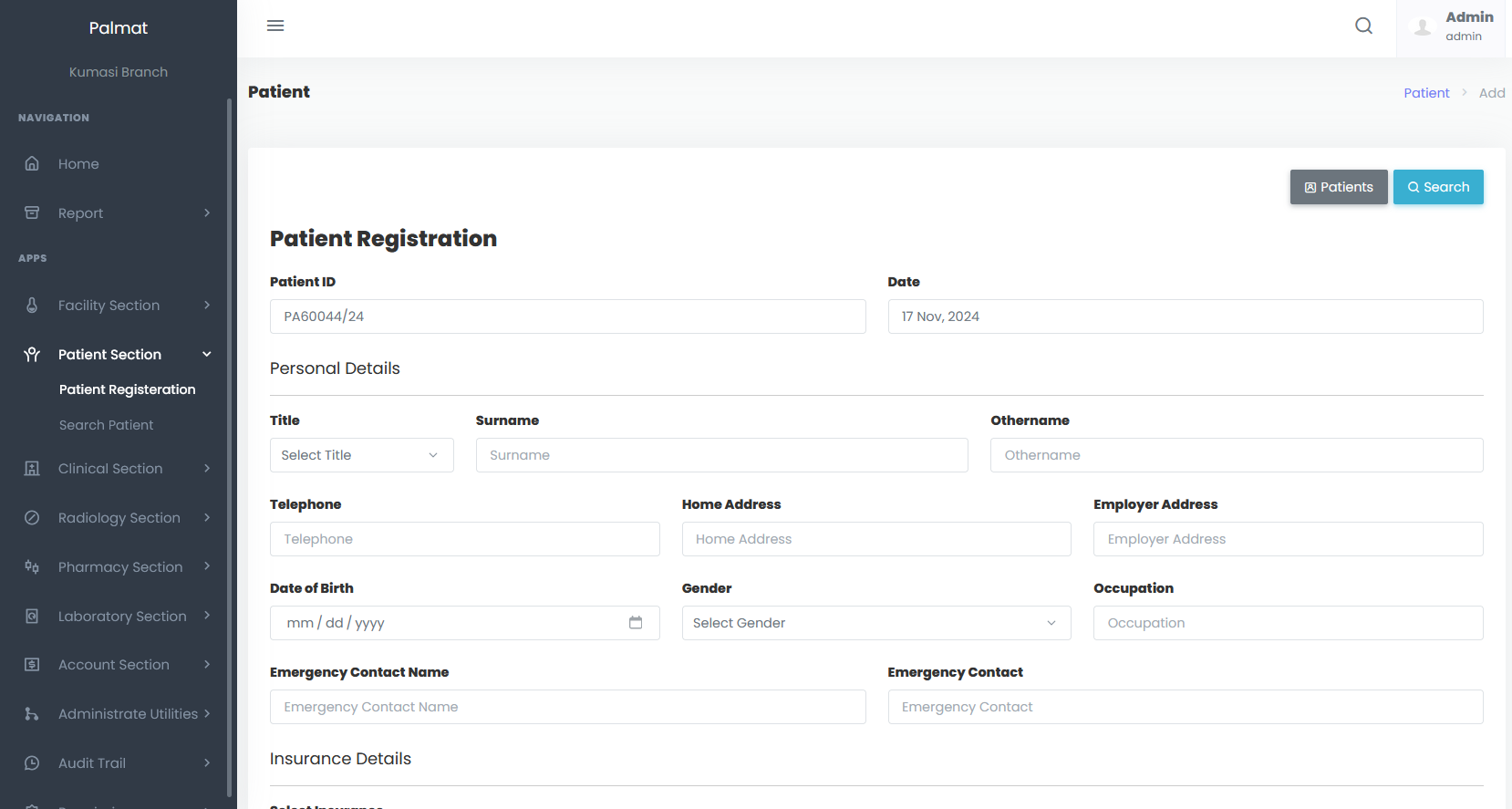Click the hamburger menu icon
This screenshot has width=1512, height=809.
click(275, 26)
